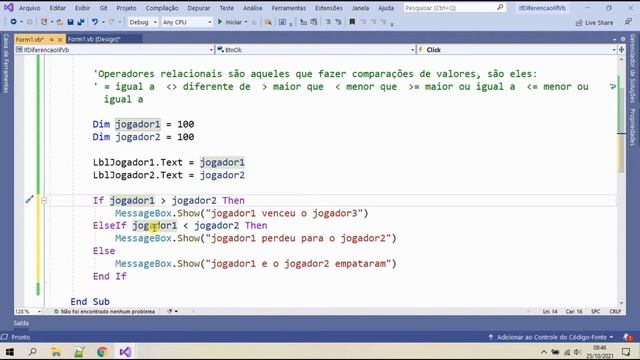Open the Extensões menu
The image size is (640, 360).
[329, 8]
